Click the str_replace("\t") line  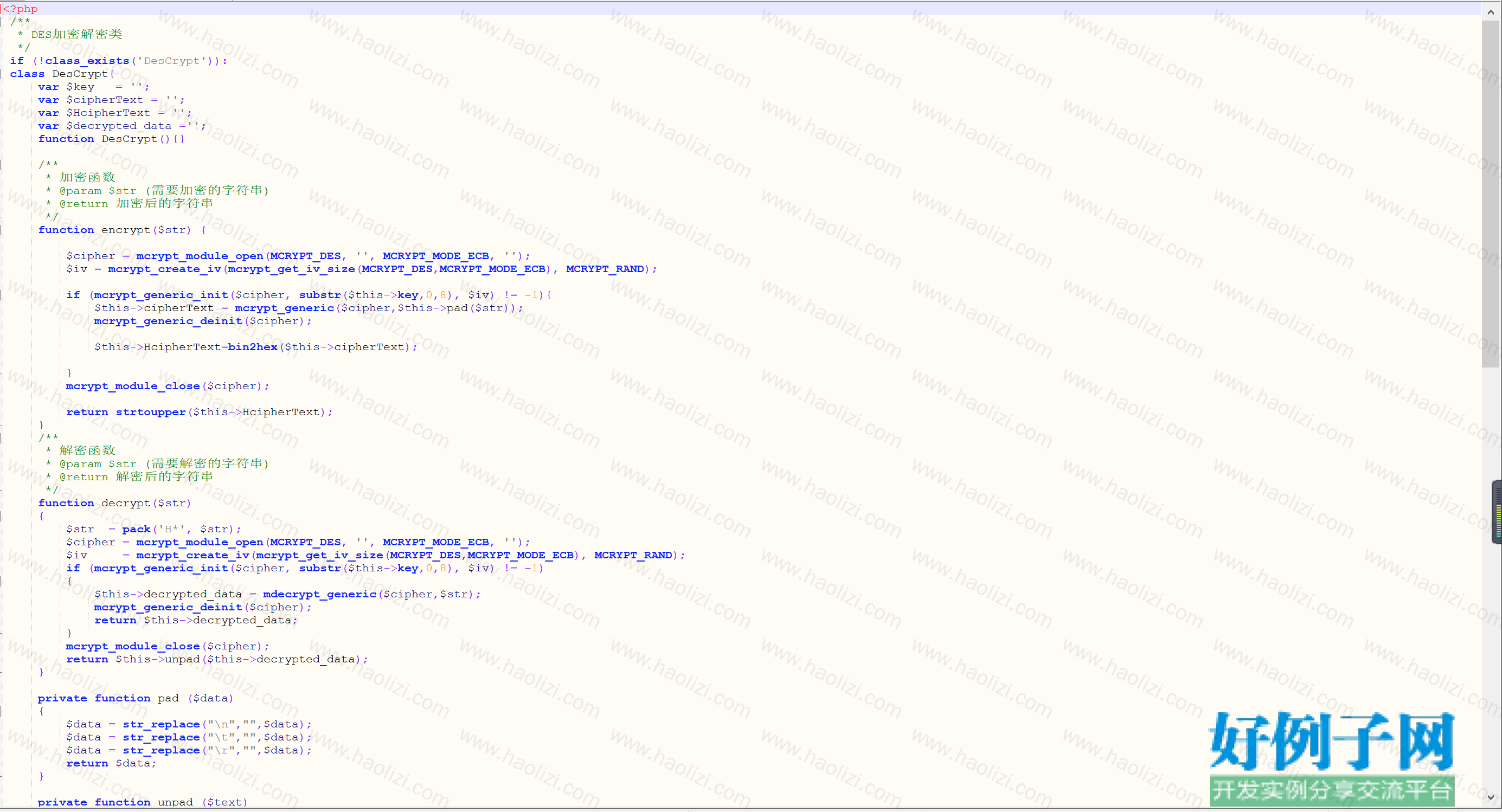click(189, 737)
